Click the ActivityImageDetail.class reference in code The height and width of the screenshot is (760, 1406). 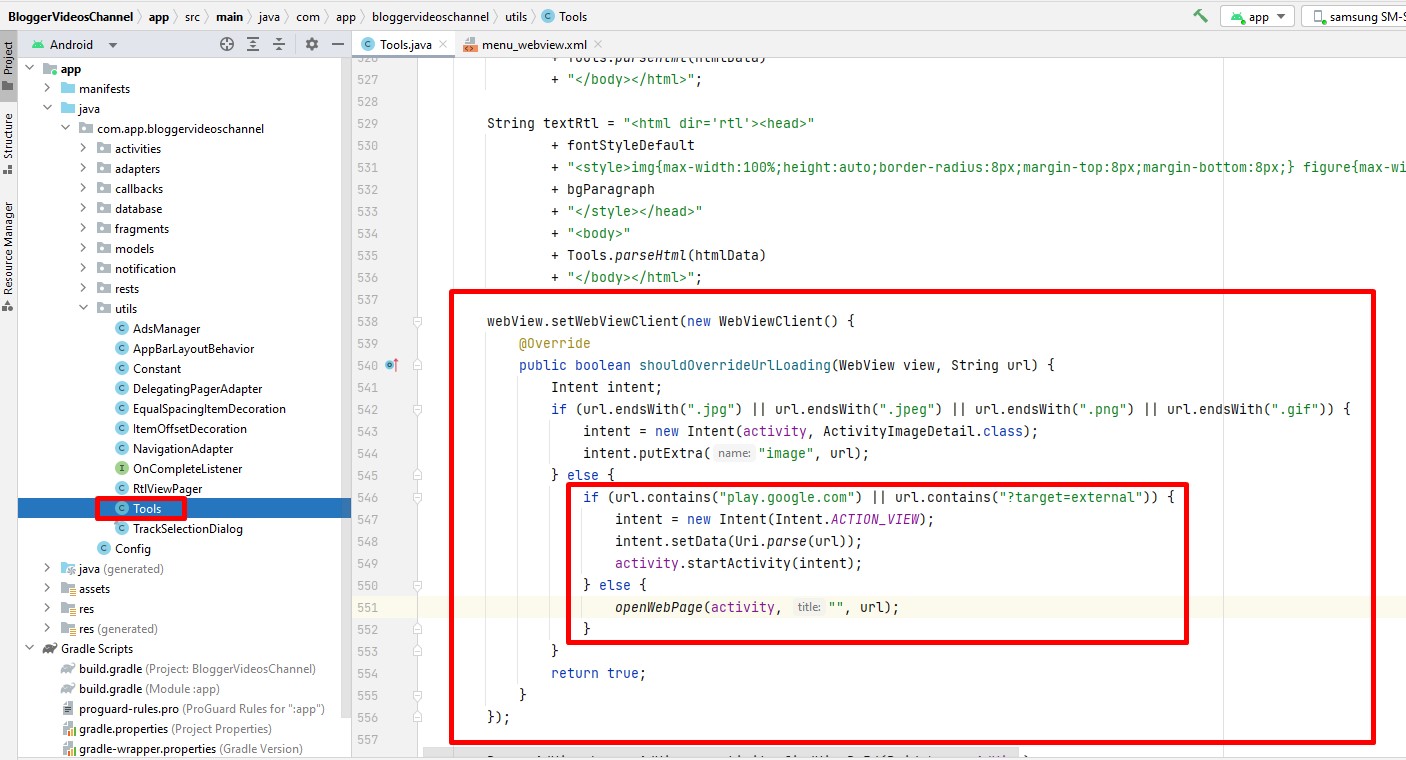927,431
